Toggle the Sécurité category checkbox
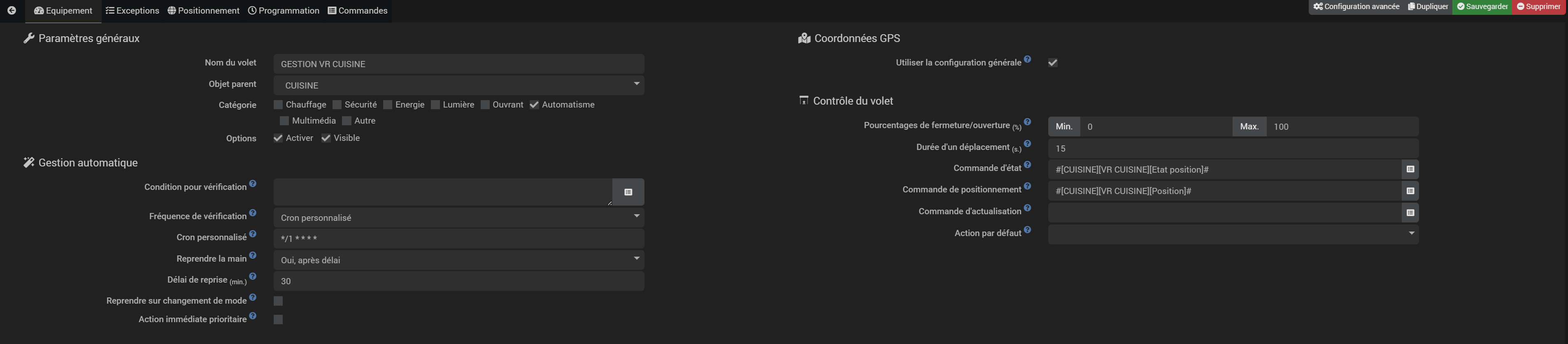1568x344 pixels. pos(337,105)
